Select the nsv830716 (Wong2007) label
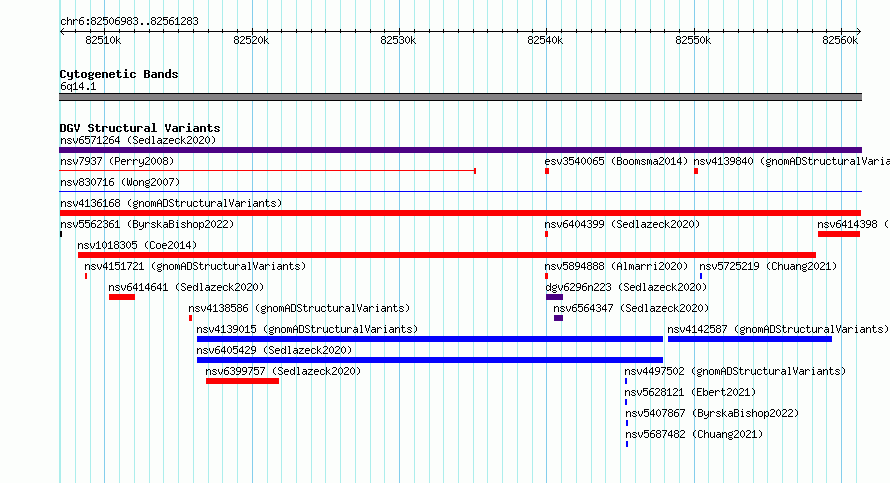 (120, 182)
